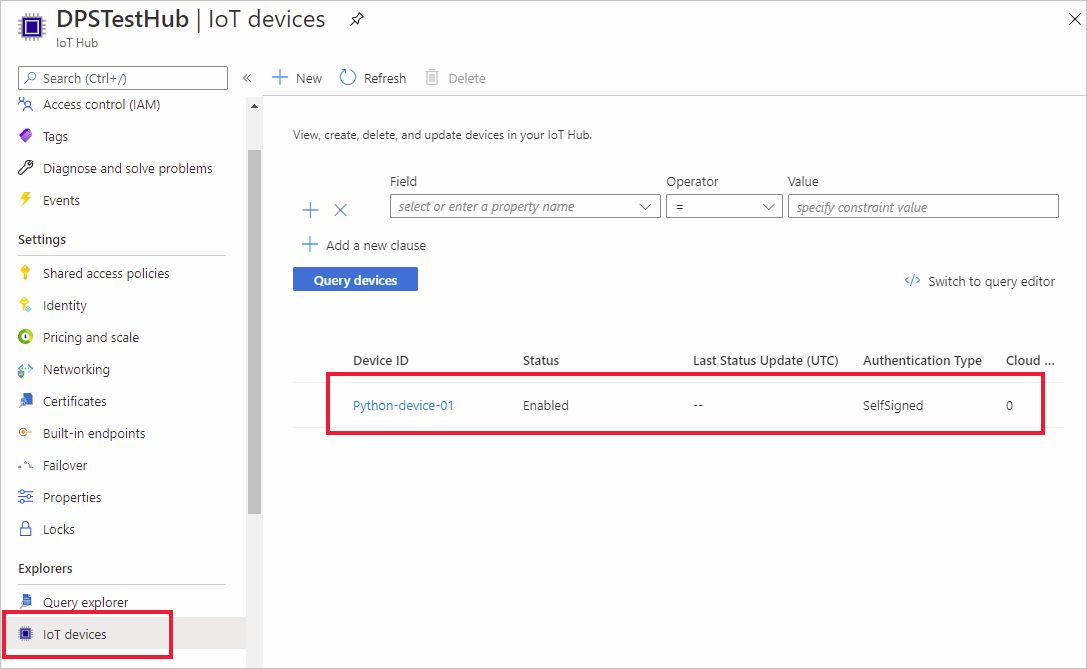This screenshot has width=1087, height=669.
Task: Open the Python-device-01 device link
Action: pyautogui.click(x=403, y=405)
